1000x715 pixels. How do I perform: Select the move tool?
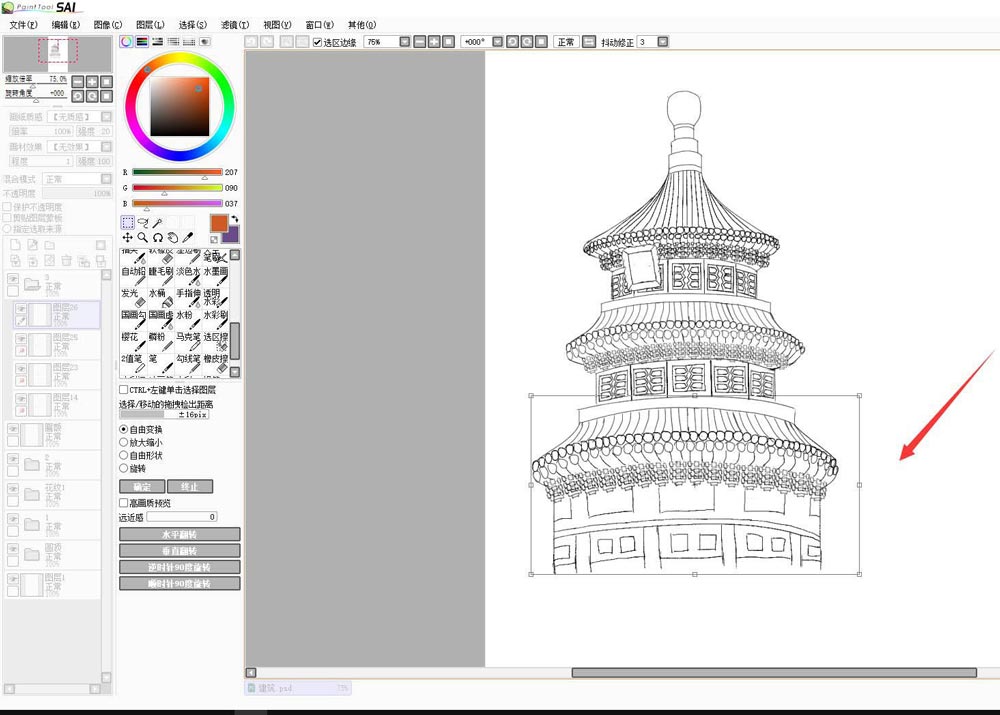click(128, 238)
